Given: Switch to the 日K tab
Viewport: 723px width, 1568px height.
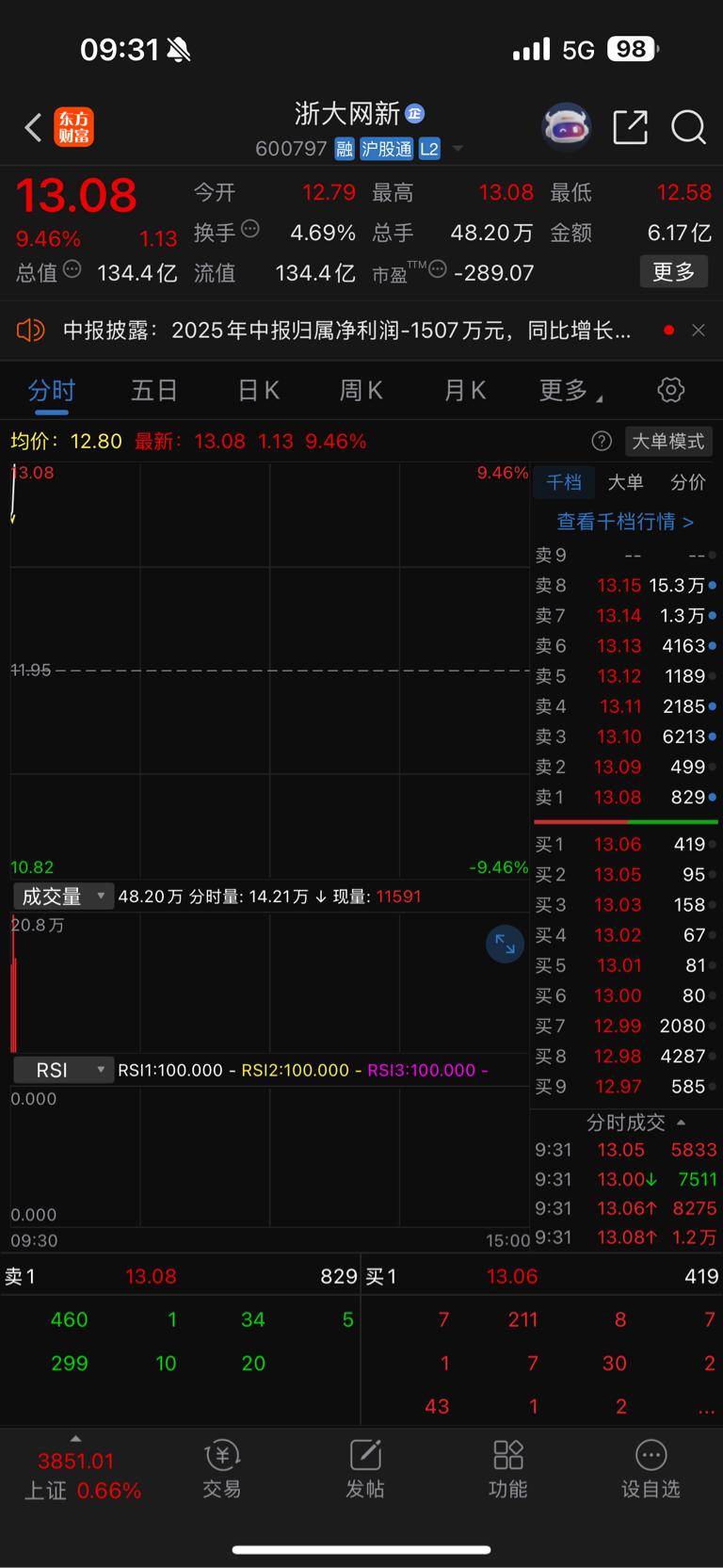Looking at the screenshot, I should 258,390.
